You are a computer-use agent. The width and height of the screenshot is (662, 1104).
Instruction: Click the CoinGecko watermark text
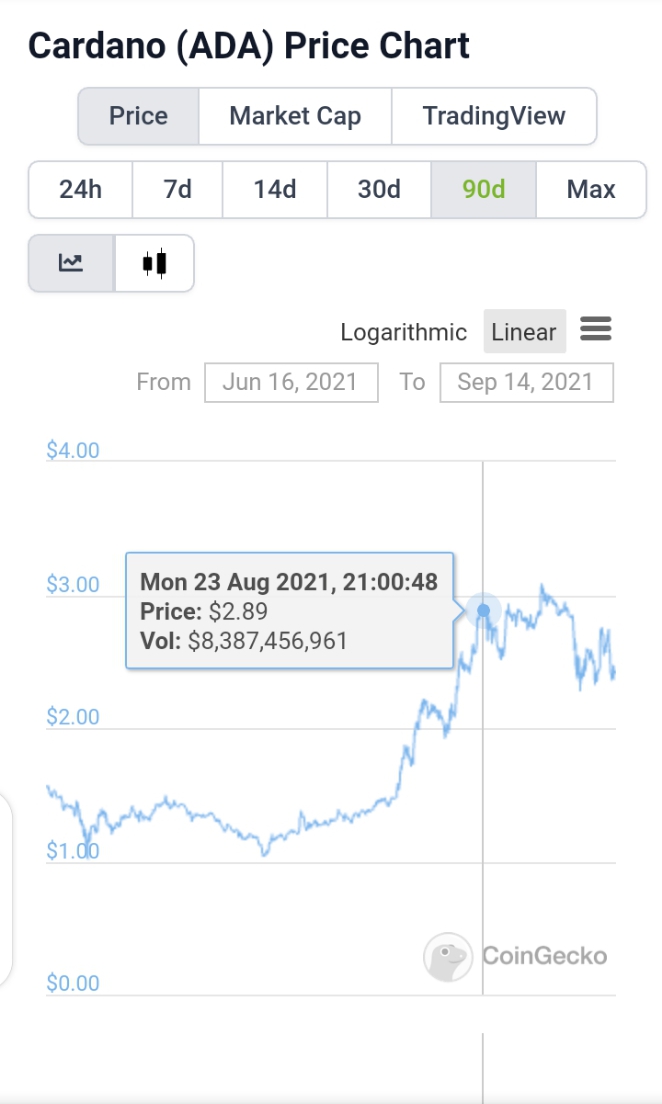click(x=544, y=956)
